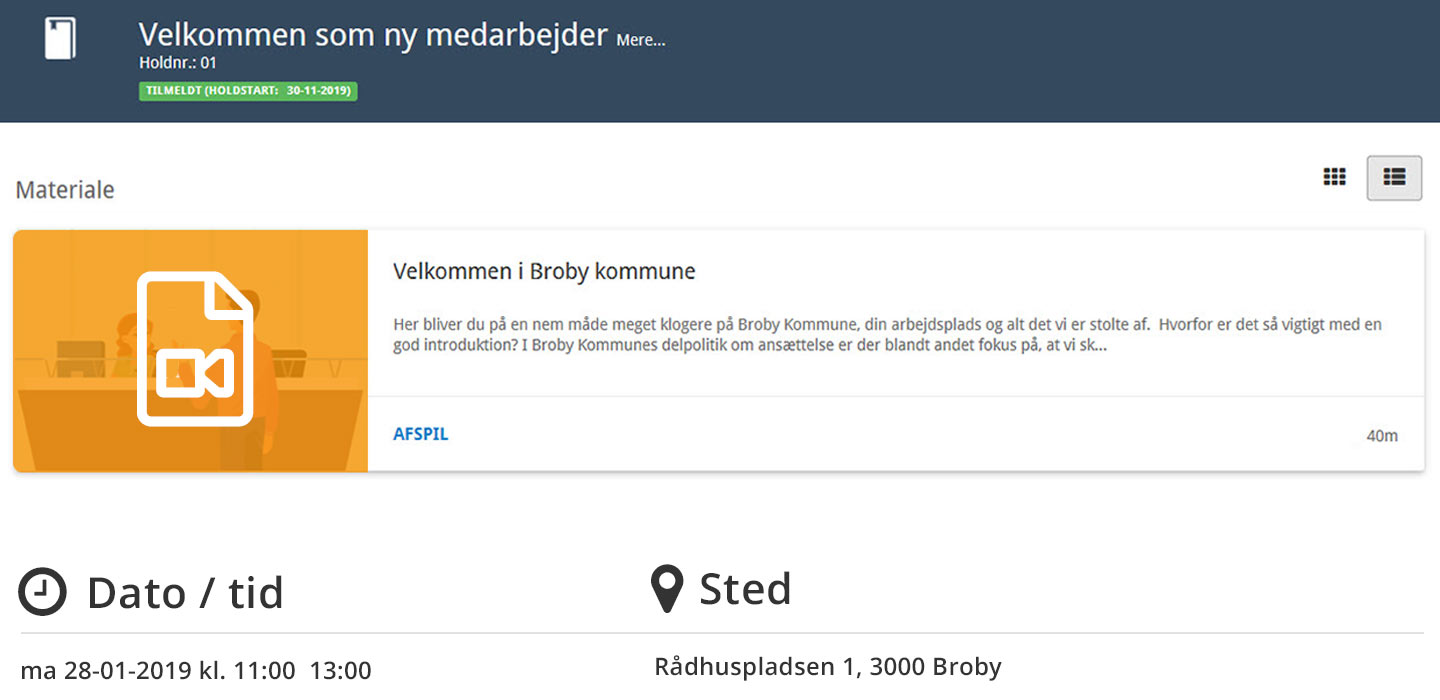Click the course book icon in header

click(x=60, y=38)
